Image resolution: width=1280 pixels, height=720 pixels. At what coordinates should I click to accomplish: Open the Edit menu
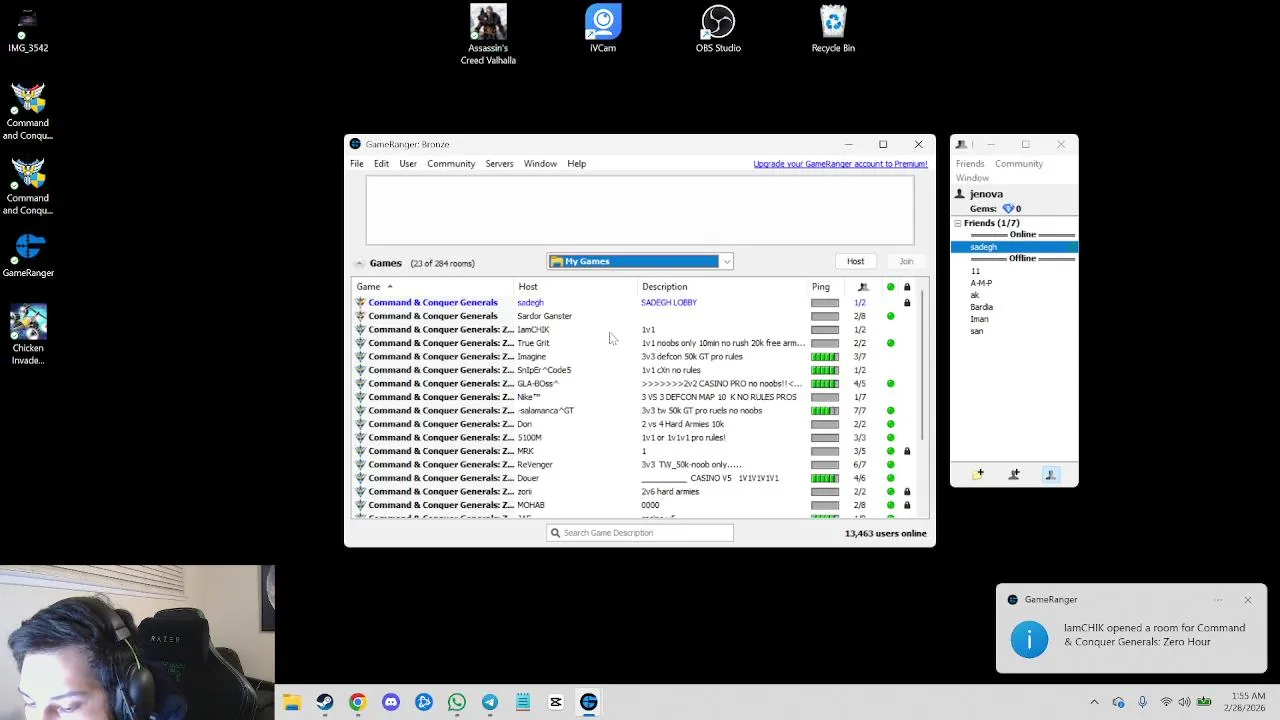click(381, 164)
